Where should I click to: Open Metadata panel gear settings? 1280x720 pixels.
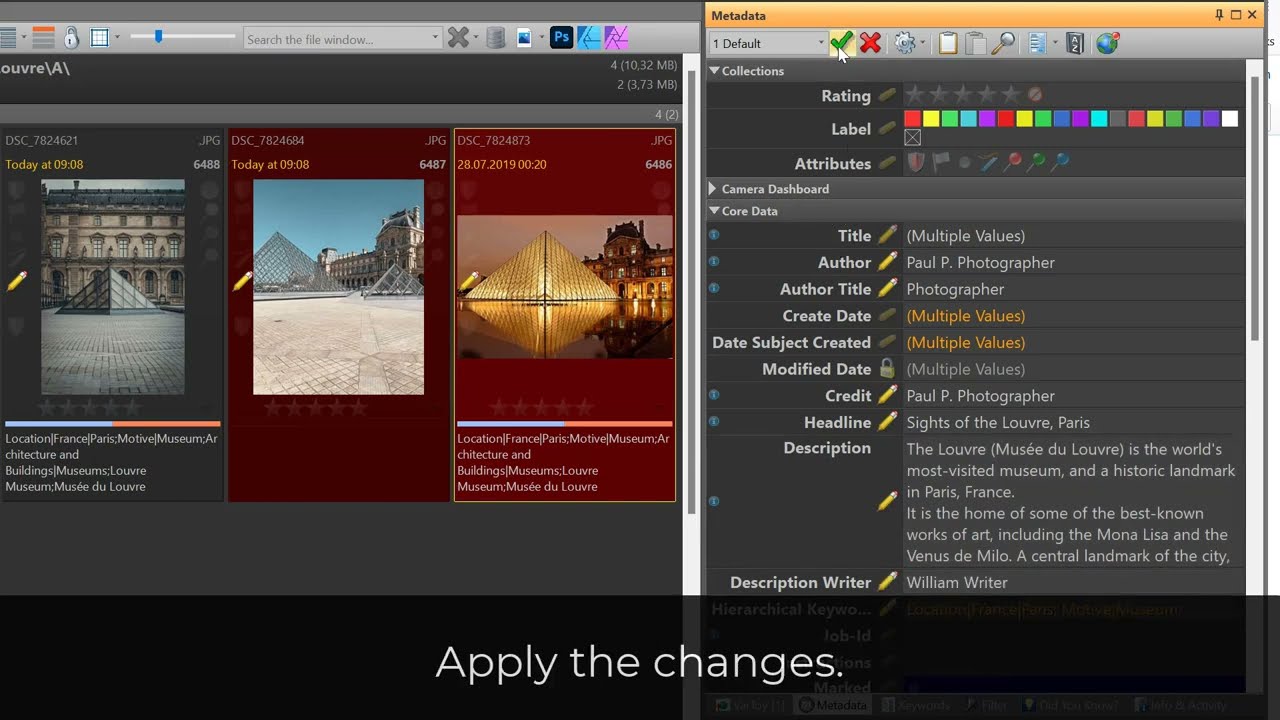coord(905,43)
